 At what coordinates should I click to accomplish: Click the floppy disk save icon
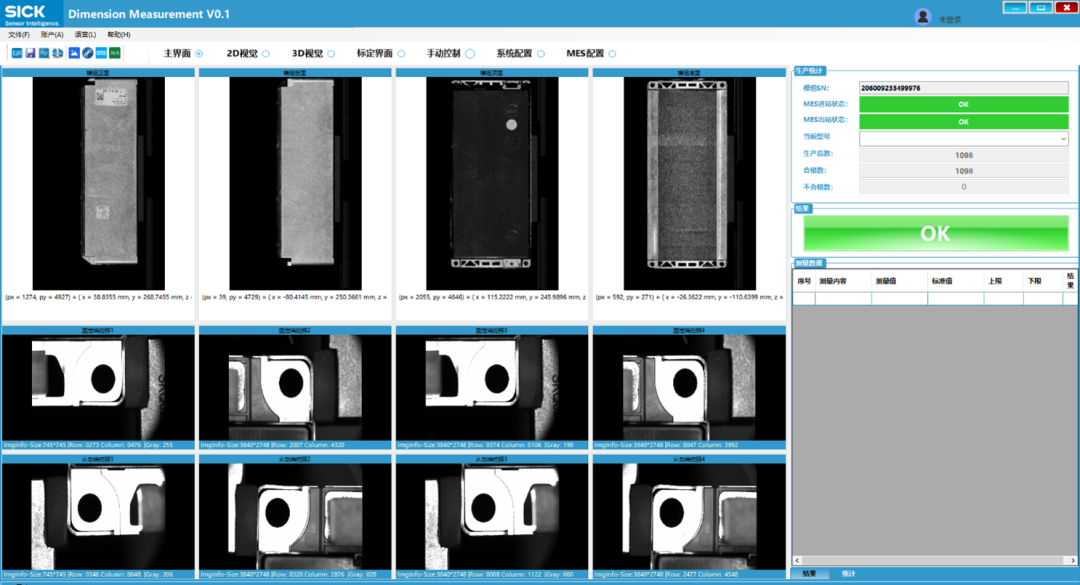click(x=30, y=52)
